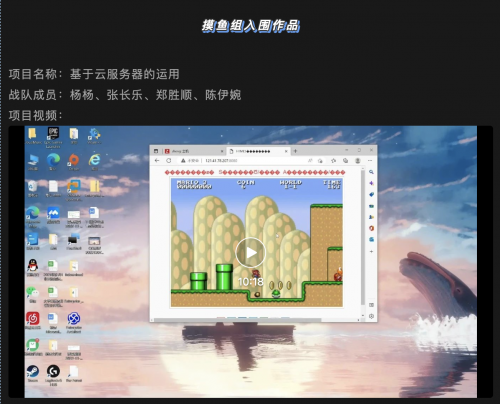Click the Edge sidebar settings gear icon
The height and width of the screenshot is (404, 500).
(x=371, y=316)
